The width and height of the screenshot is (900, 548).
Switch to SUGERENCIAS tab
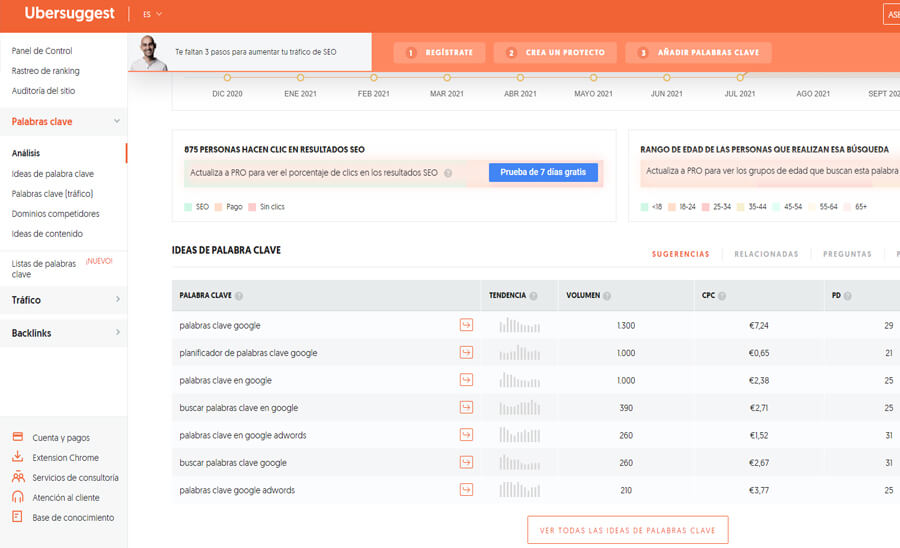681,254
